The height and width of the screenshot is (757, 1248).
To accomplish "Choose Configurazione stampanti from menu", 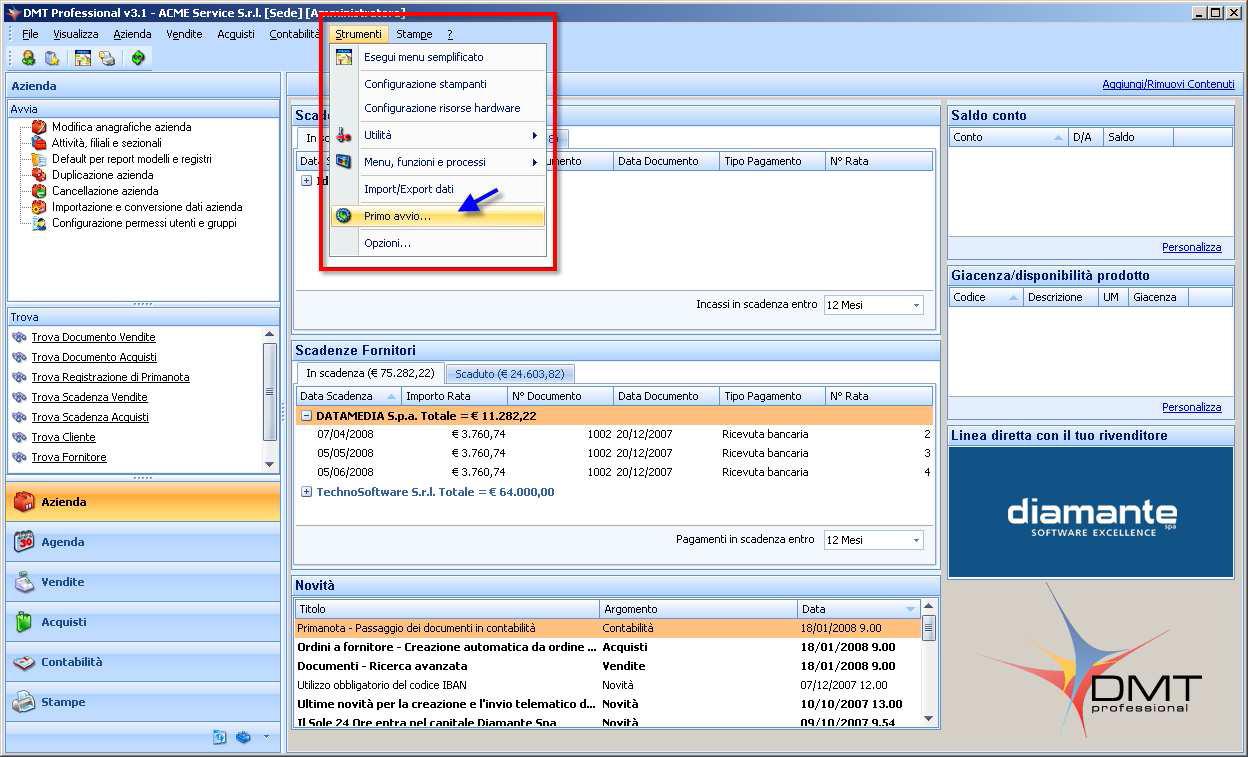I will (x=439, y=84).
